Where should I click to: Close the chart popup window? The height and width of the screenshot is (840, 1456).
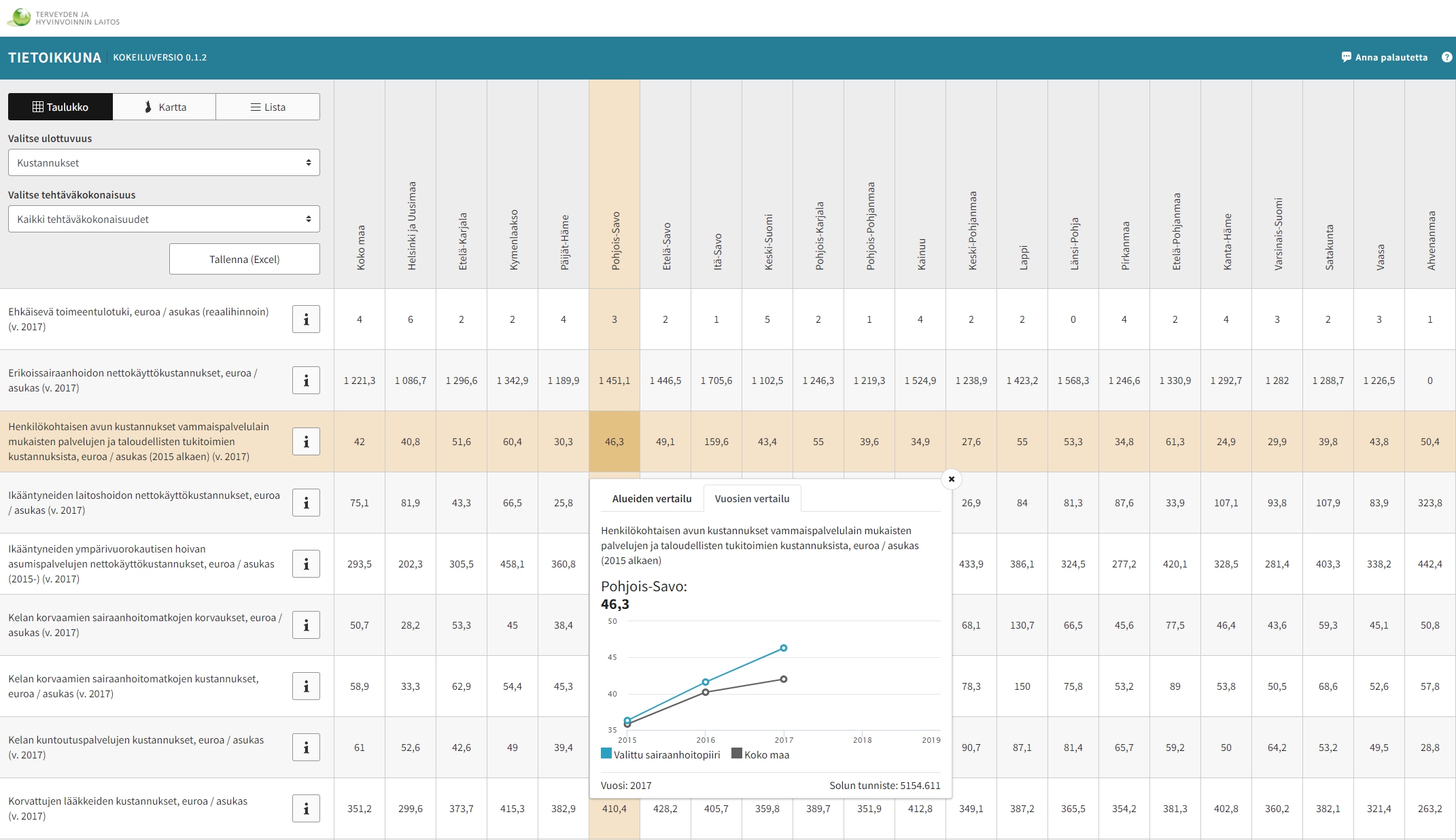(951, 479)
